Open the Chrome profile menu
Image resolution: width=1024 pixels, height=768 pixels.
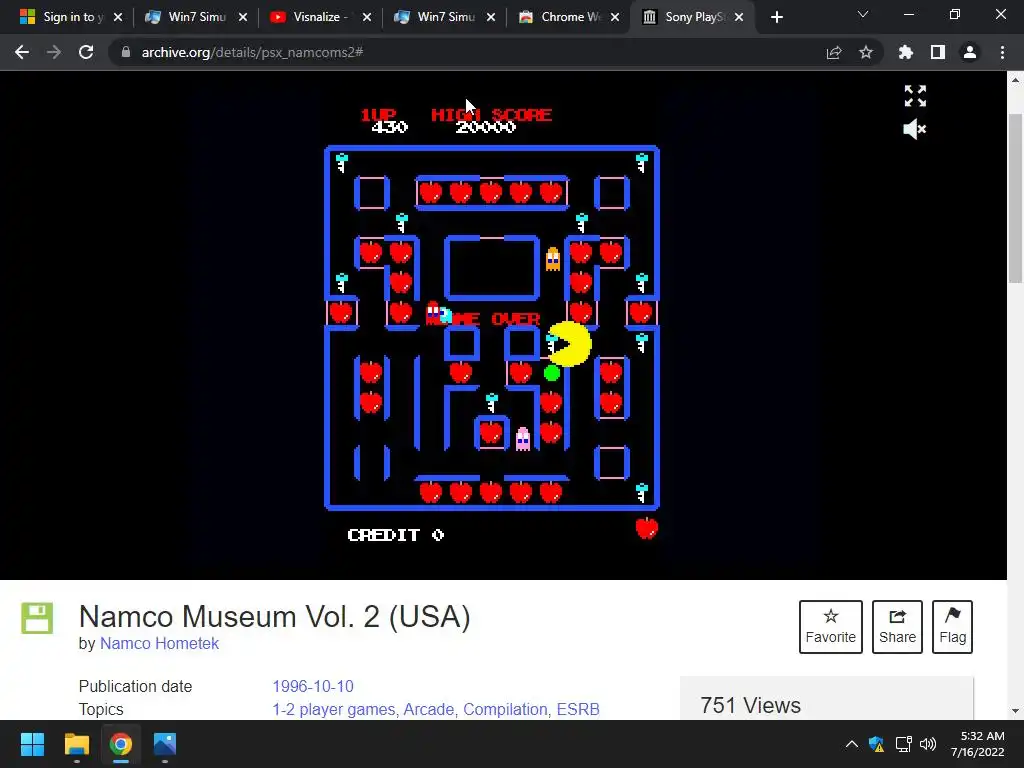coord(969,52)
